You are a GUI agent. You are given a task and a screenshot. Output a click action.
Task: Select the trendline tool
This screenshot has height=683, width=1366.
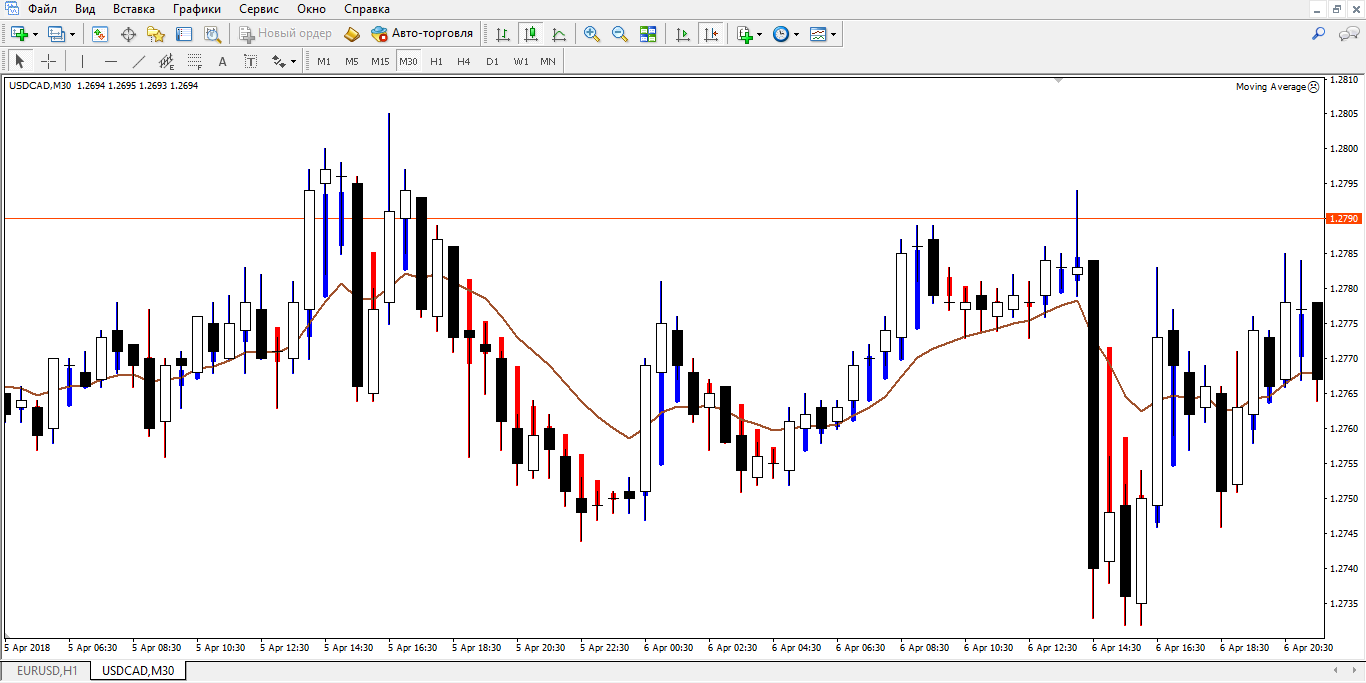click(138, 61)
